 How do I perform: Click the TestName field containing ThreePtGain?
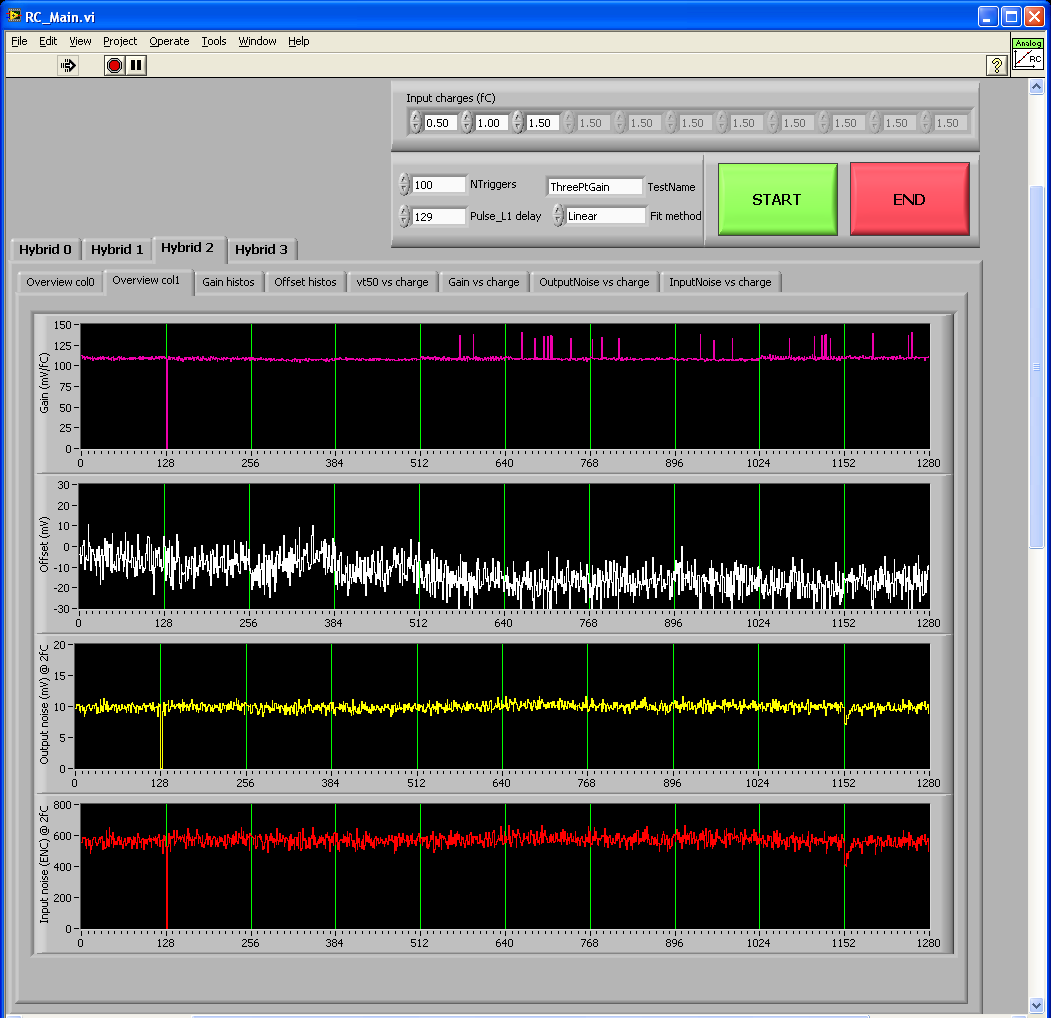[x=594, y=187]
